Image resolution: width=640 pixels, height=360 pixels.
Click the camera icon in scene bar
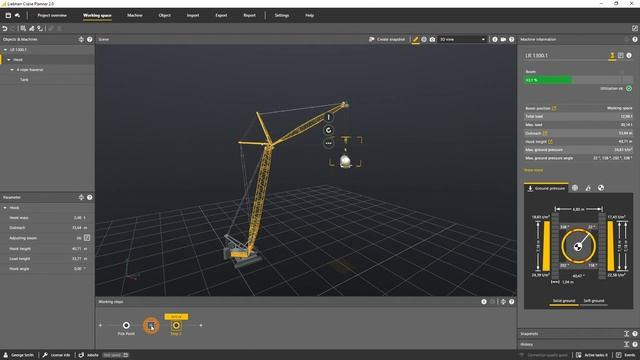pyautogui.click(x=432, y=39)
